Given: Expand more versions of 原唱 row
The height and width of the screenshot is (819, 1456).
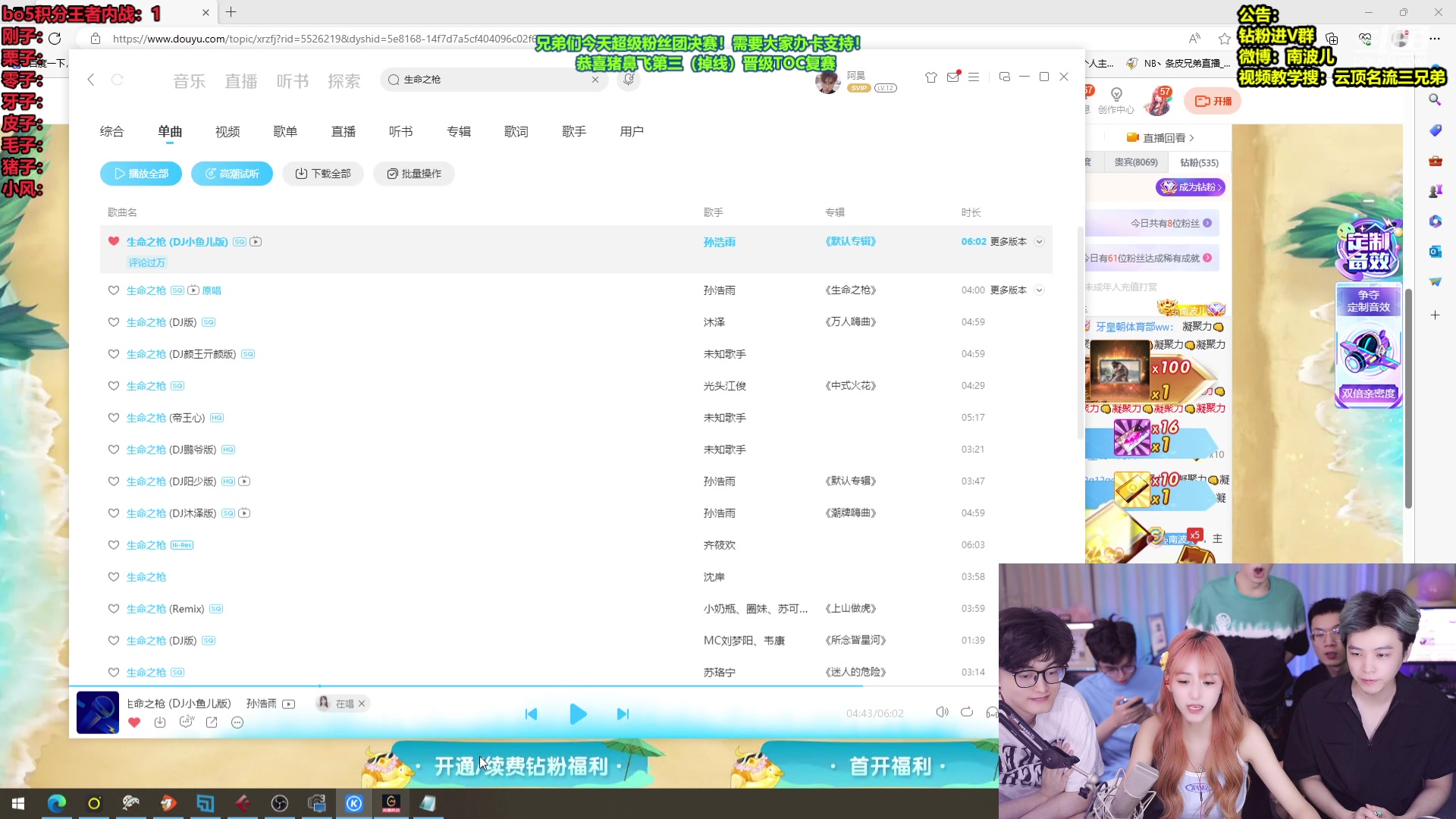Looking at the screenshot, I should pyautogui.click(x=1040, y=290).
